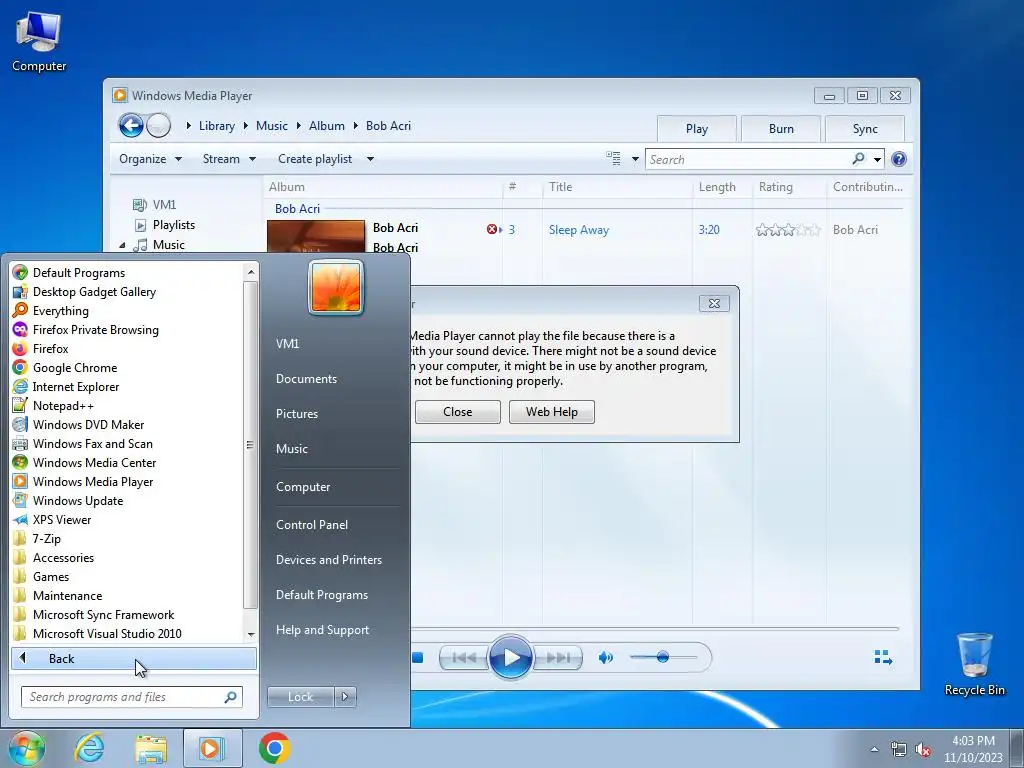Click Create playlist
1024x768 pixels.
(x=315, y=159)
